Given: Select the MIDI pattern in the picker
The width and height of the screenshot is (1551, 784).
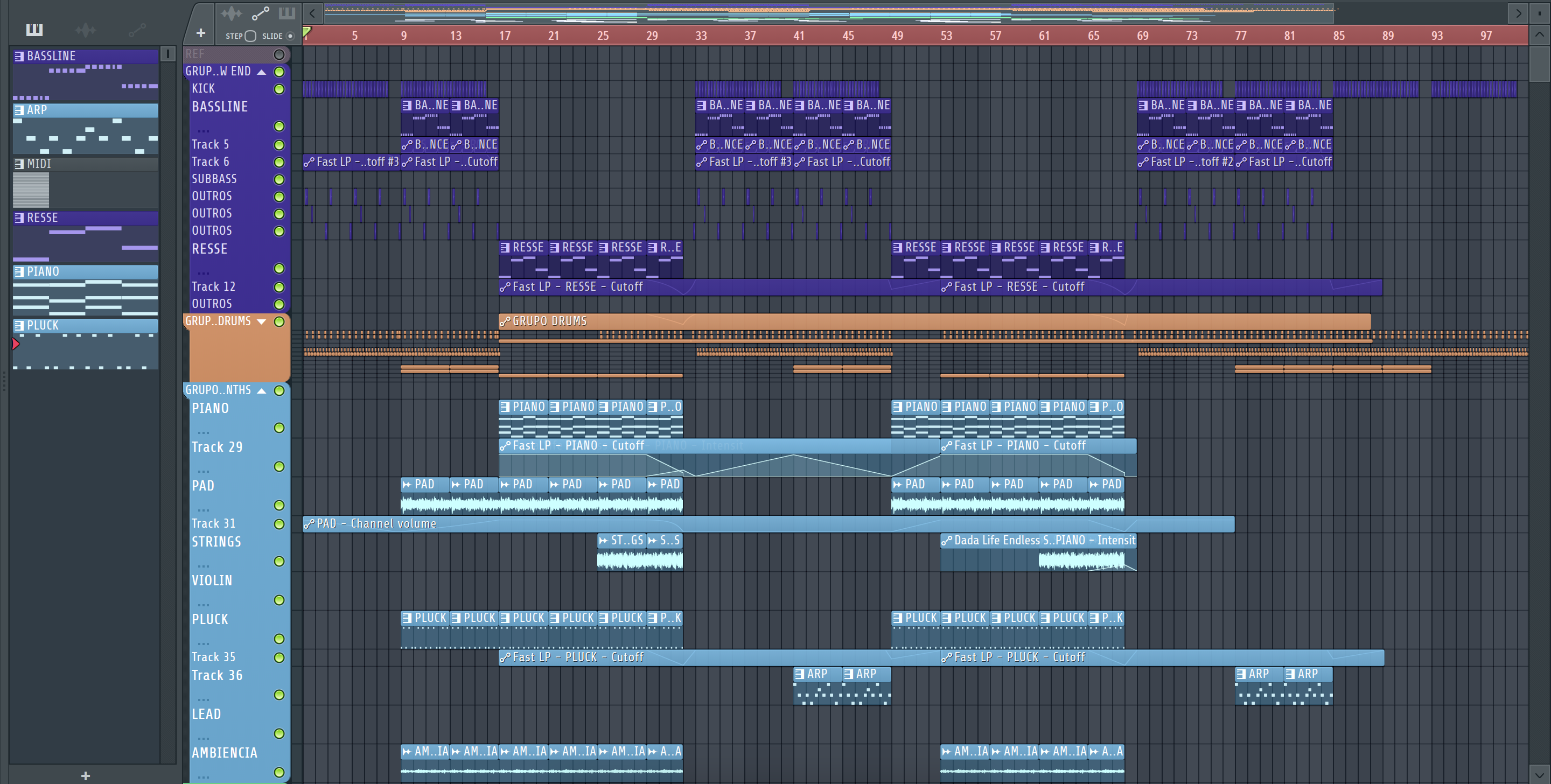Looking at the screenshot, I should tap(86, 182).
